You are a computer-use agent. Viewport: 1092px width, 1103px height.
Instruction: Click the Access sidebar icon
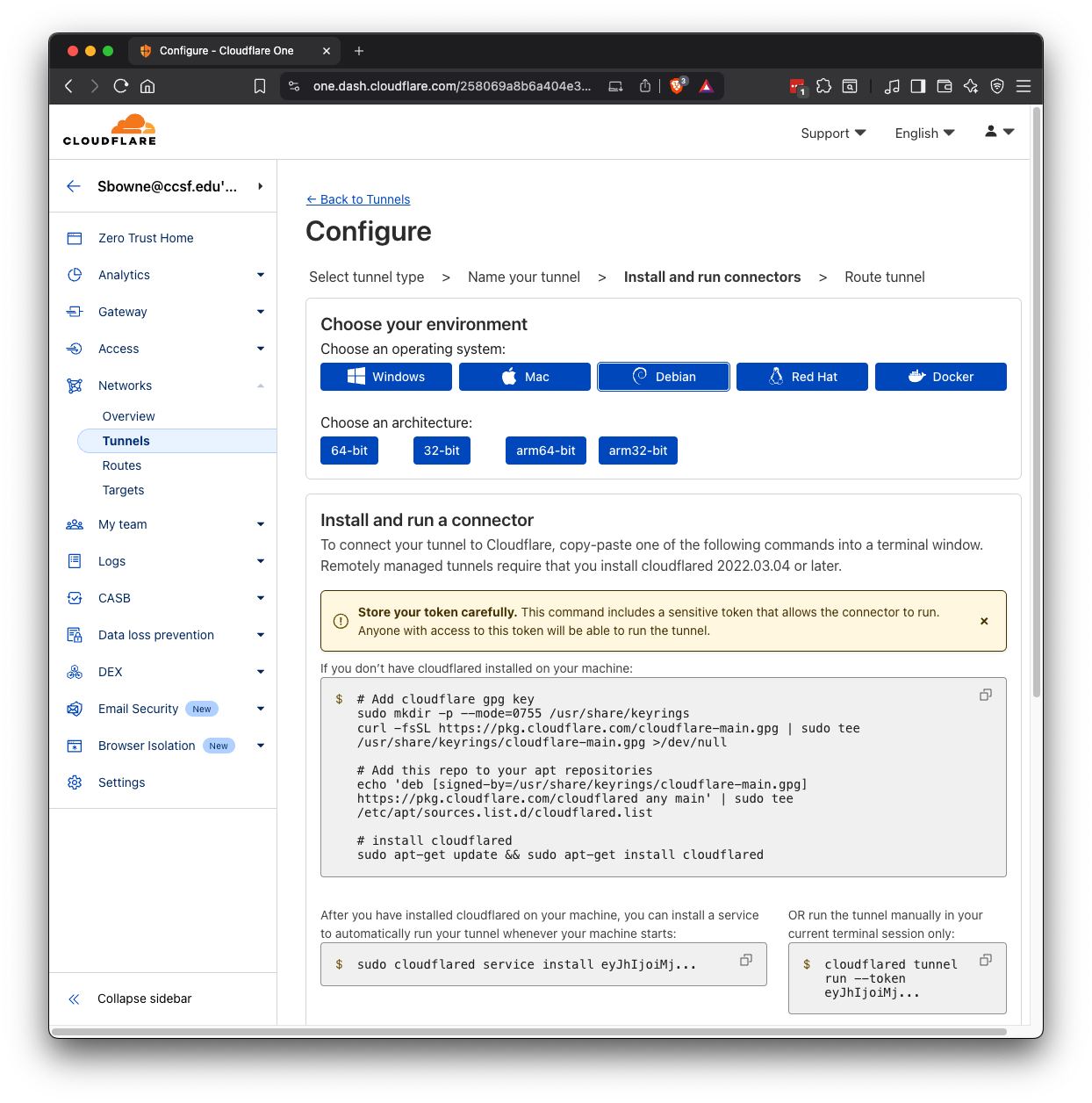pos(75,349)
